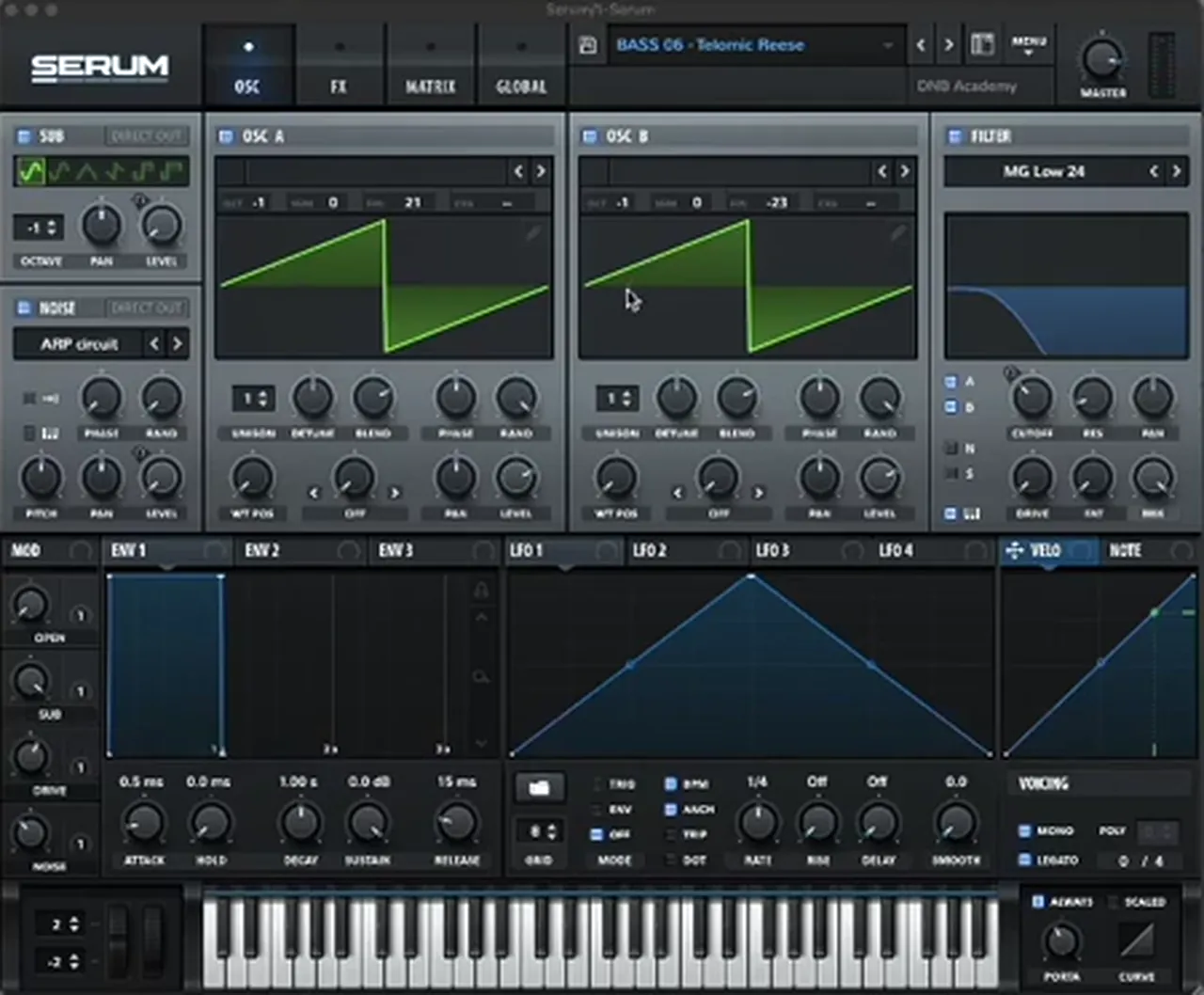1204x995 pixels.
Task: Click the porta curve shape display
Action: (1136, 940)
